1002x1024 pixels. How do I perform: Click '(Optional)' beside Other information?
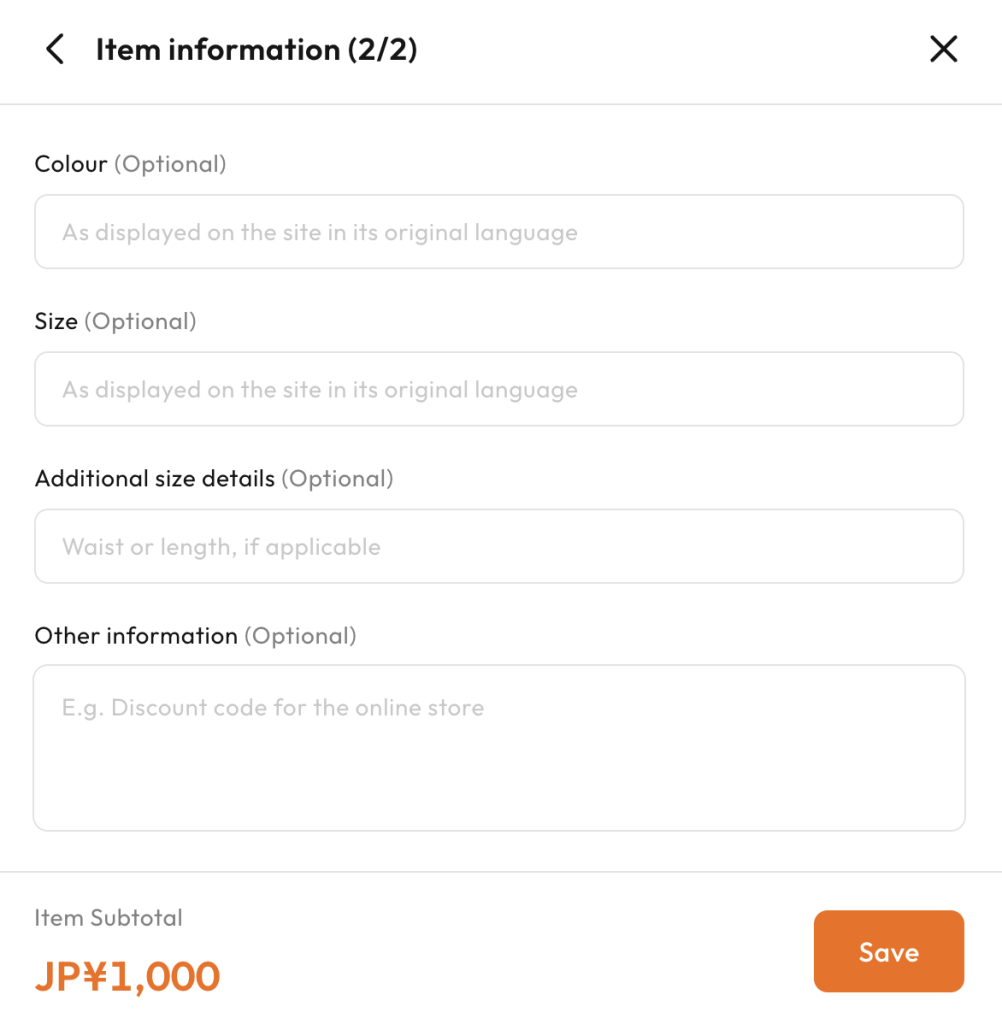pos(300,636)
